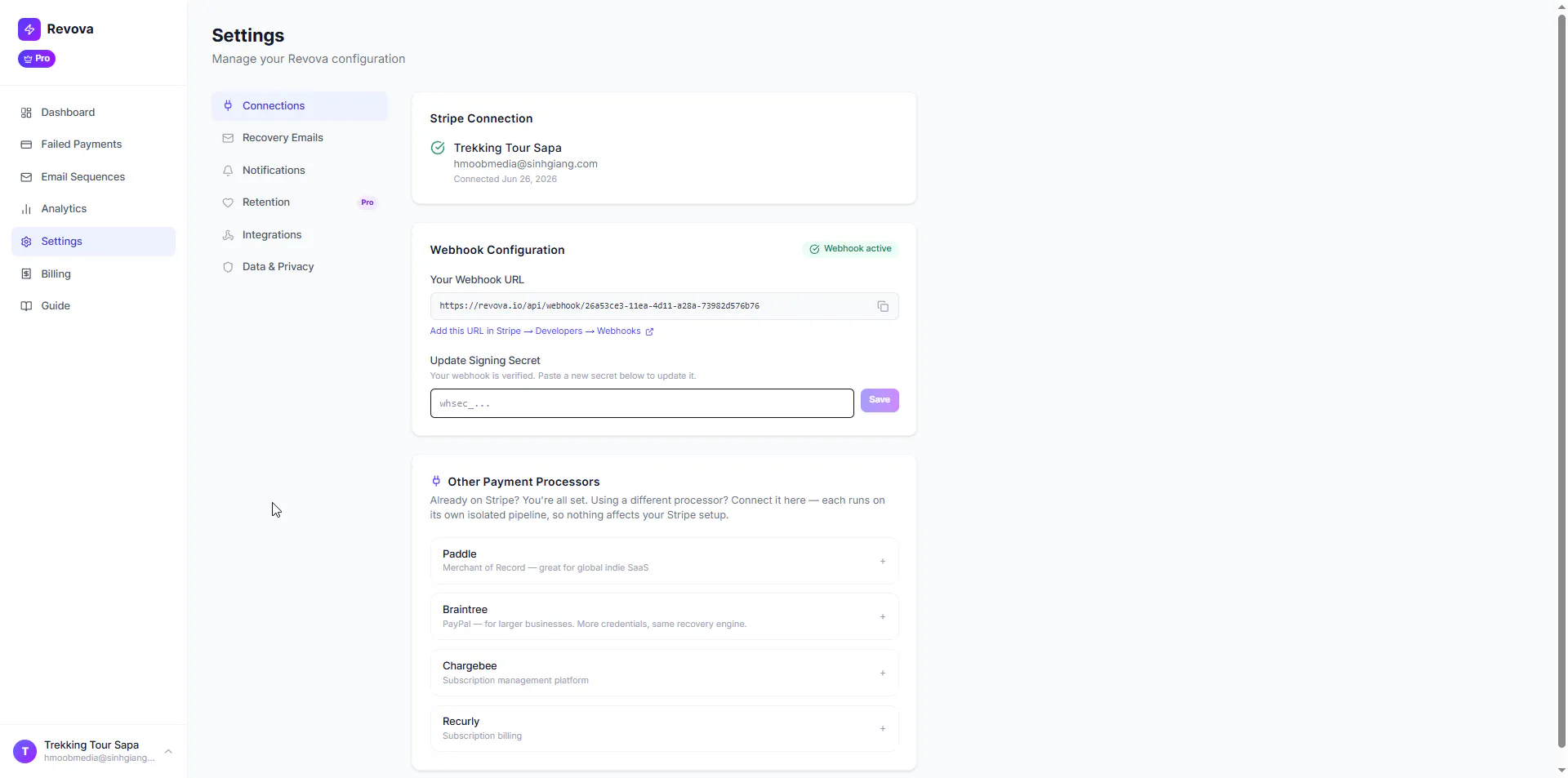The width and height of the screenshot is (1568, 778).
Task: Click the Braintree processor name
Action: coord(465,610)
